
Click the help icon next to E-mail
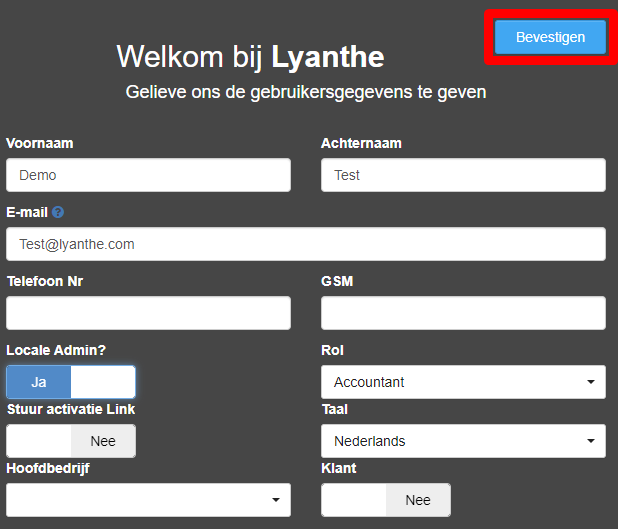click(x=58, y=212)
